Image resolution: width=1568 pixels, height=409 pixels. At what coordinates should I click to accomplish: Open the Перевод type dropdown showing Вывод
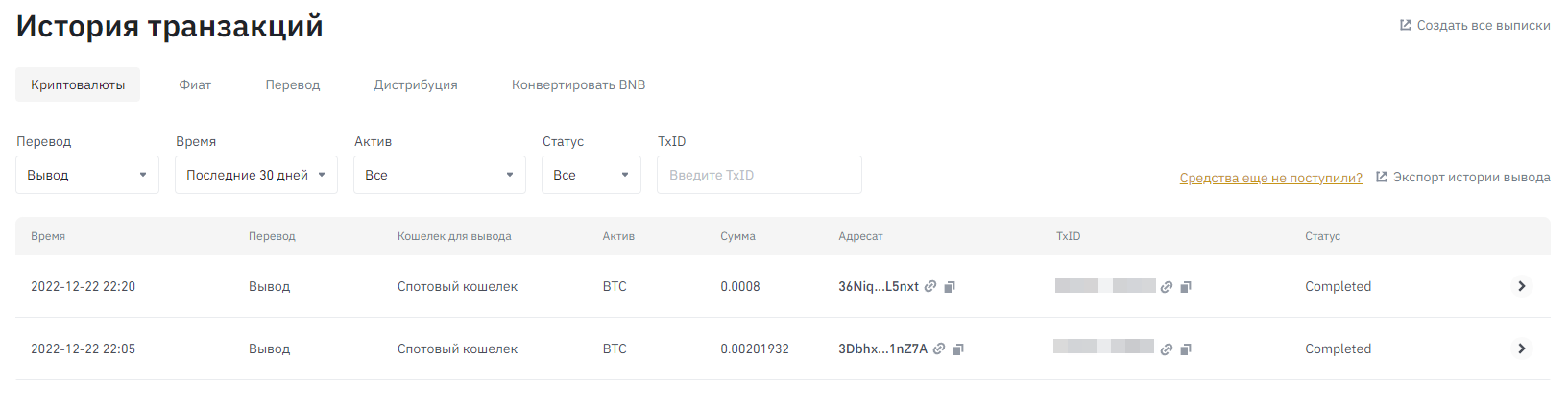87,175
